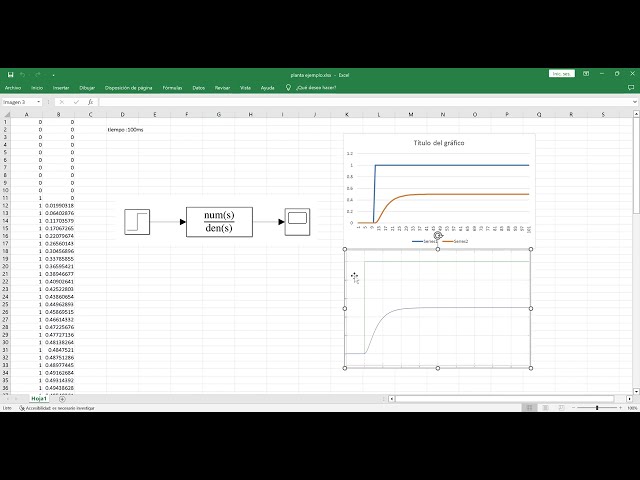Image resolution: width=640 pixels, height=480 pixels.
Task: Switch to the Fórmulas tab
Action: (x=172, y=88)
